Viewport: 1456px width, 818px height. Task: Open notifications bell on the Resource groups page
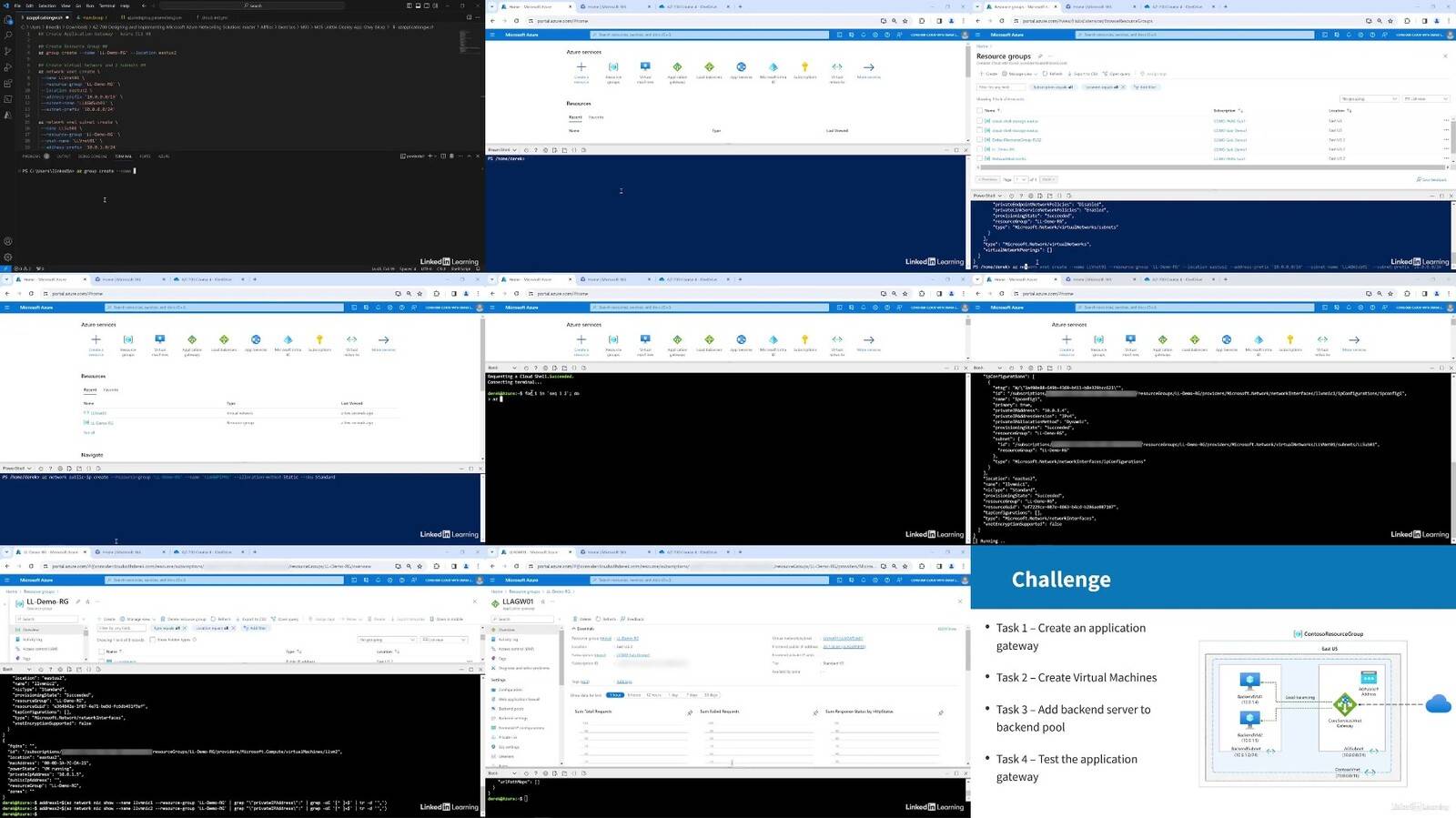(x=1349, y=35)
